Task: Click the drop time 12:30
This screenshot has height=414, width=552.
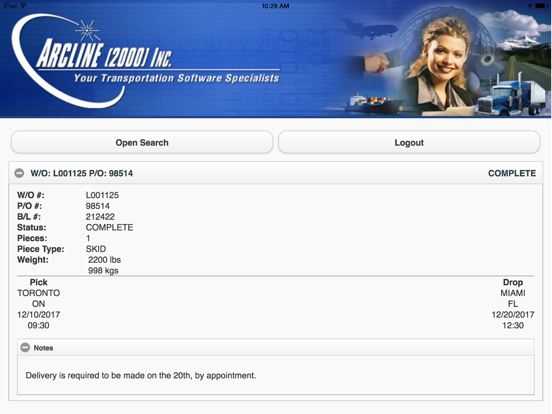Action: point(513,325)
